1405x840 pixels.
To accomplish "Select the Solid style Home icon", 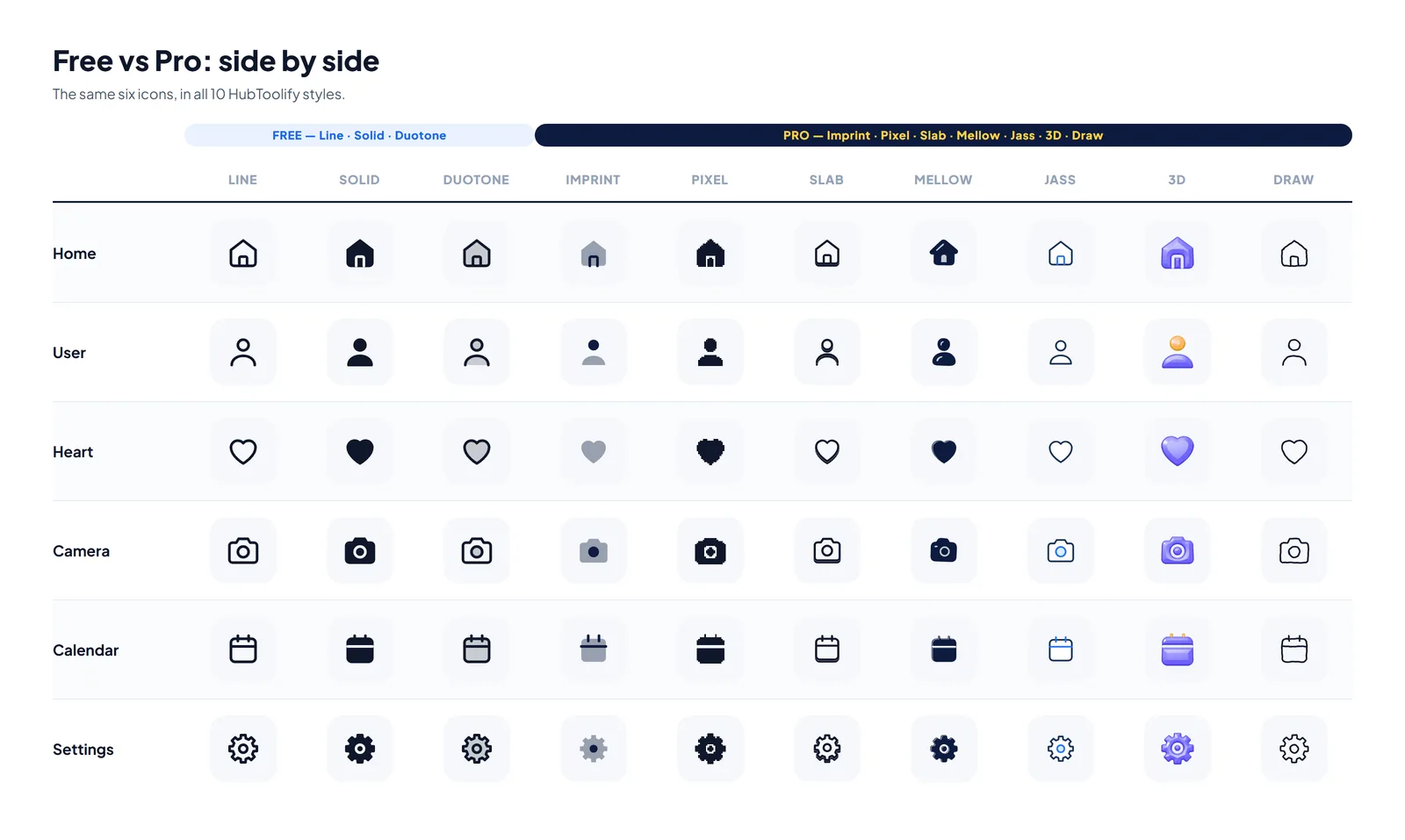I will (x=360, y=254).
